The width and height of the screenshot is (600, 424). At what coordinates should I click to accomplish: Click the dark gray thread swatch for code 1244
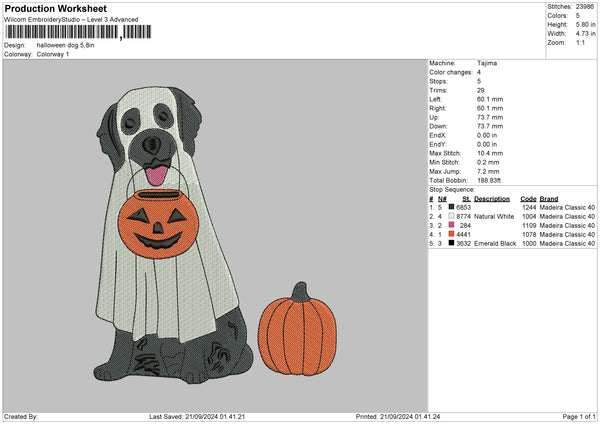click(449, 207)
